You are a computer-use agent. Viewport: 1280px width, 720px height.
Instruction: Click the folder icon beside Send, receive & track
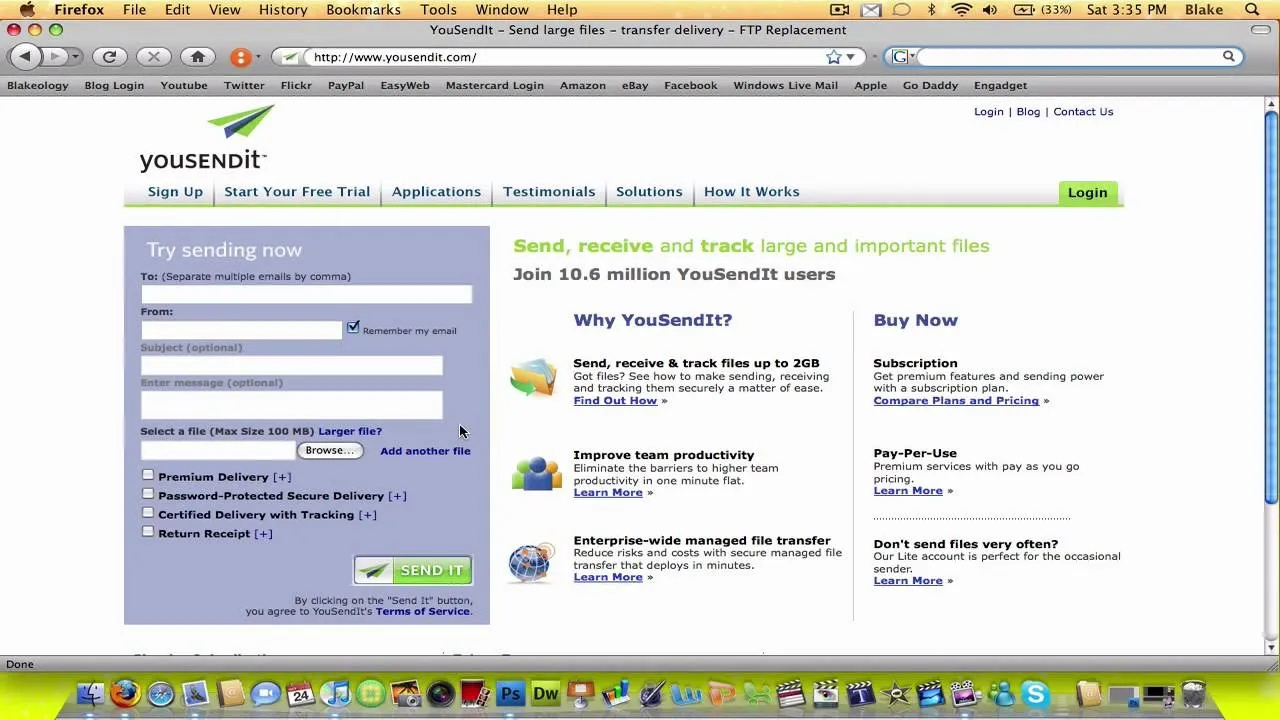[533, 379]
